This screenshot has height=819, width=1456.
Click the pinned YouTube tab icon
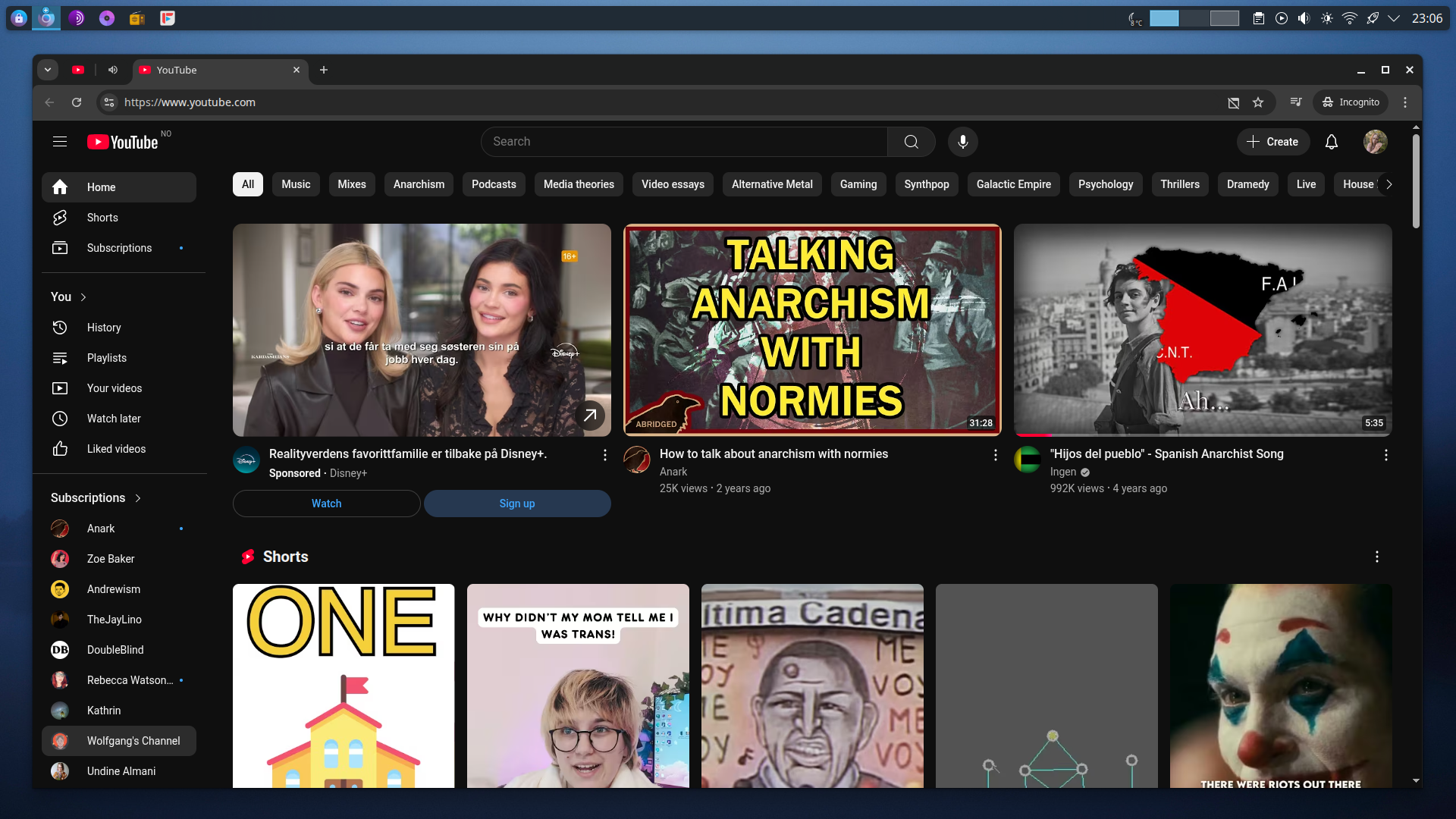(78, 70)
